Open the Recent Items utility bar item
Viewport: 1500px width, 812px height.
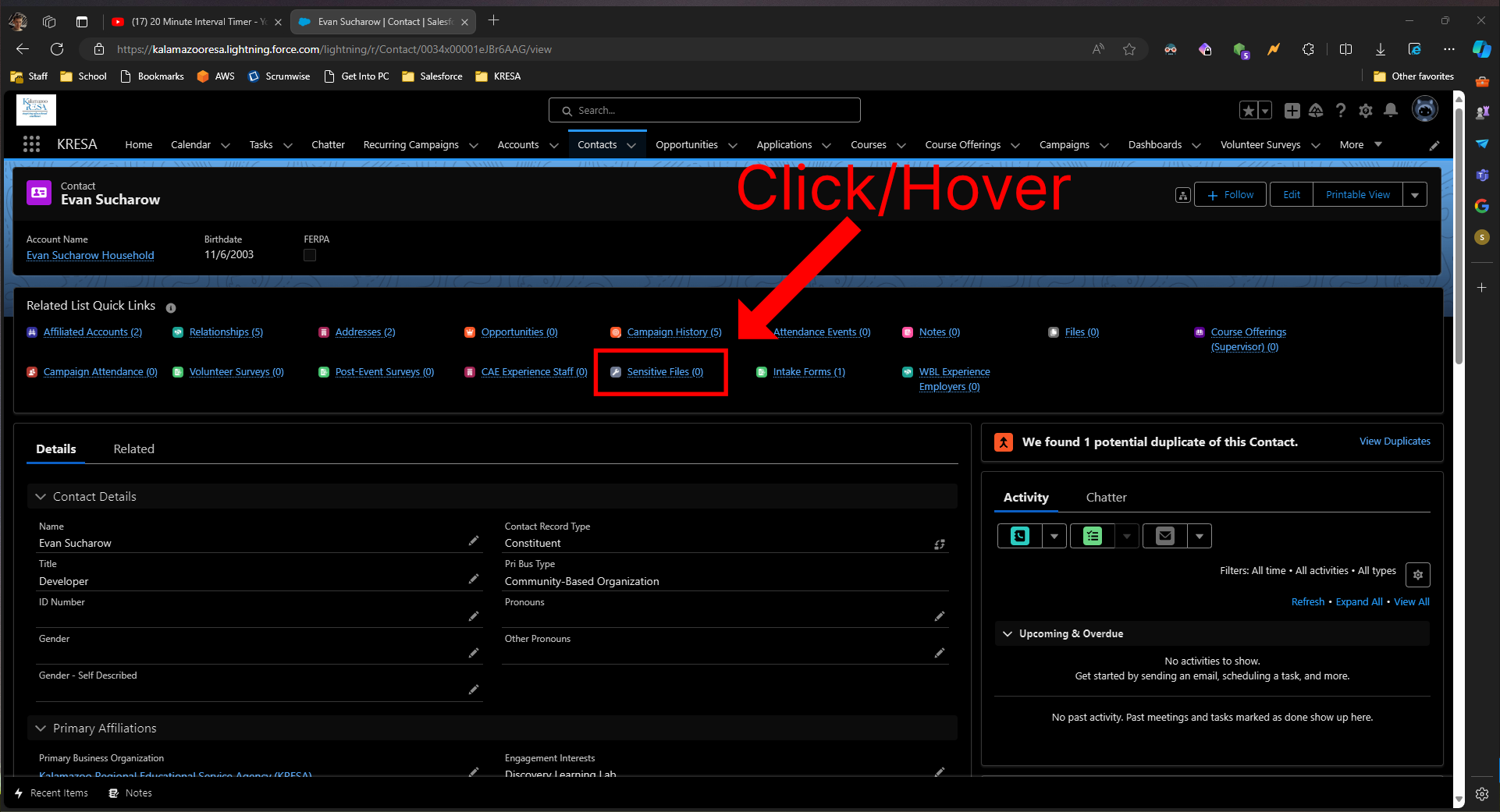pos(52,793)
